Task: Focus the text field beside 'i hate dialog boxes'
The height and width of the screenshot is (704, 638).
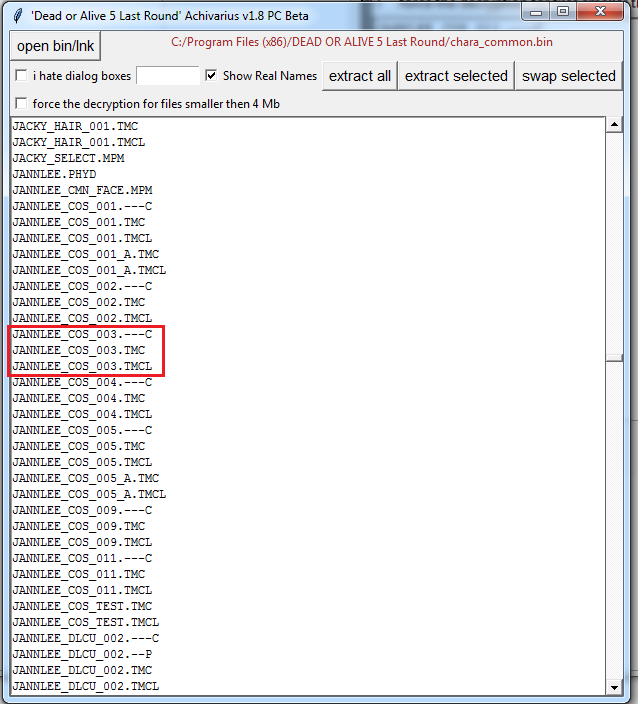Action: (168, 75)
